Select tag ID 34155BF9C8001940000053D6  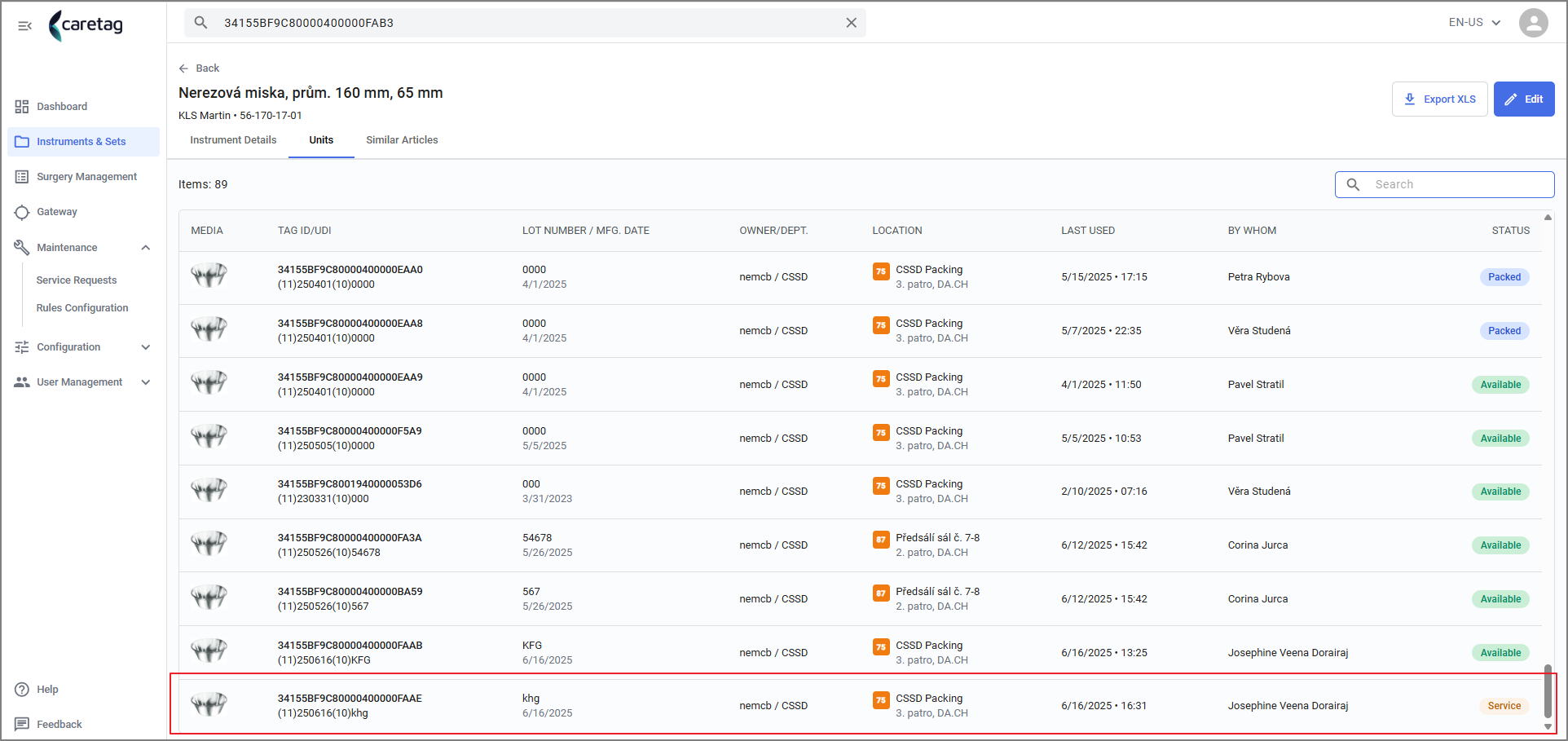coord(350,484)
